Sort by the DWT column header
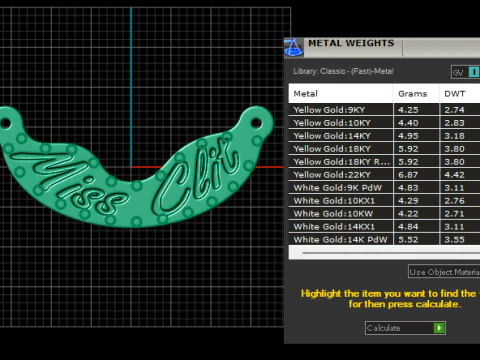The width and height of the screenshot is (480, 360). pyautogui.click(x=460, y=94)
